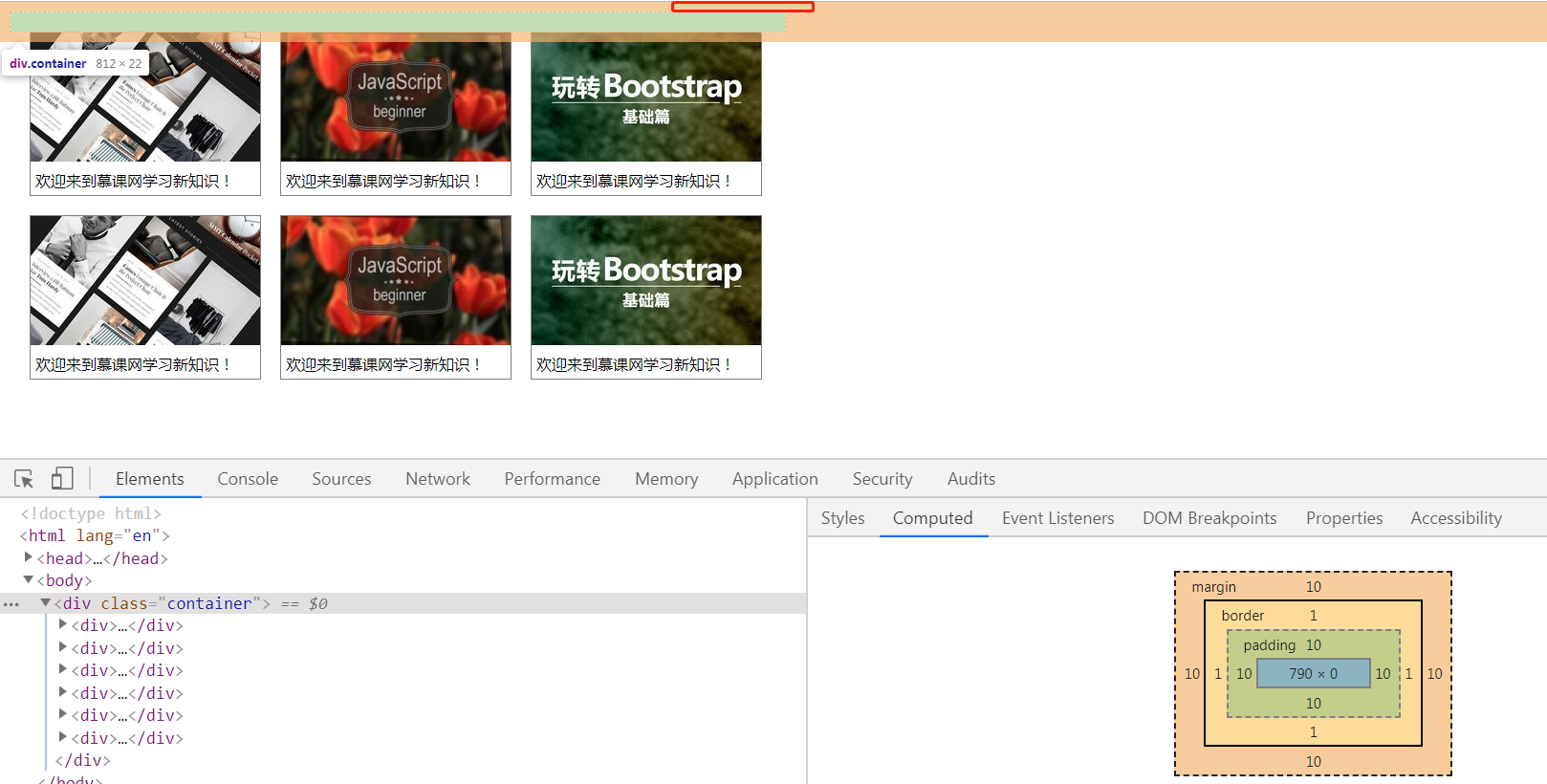
Task: Toggle the device toolbar icon
Action: [62, 478]
